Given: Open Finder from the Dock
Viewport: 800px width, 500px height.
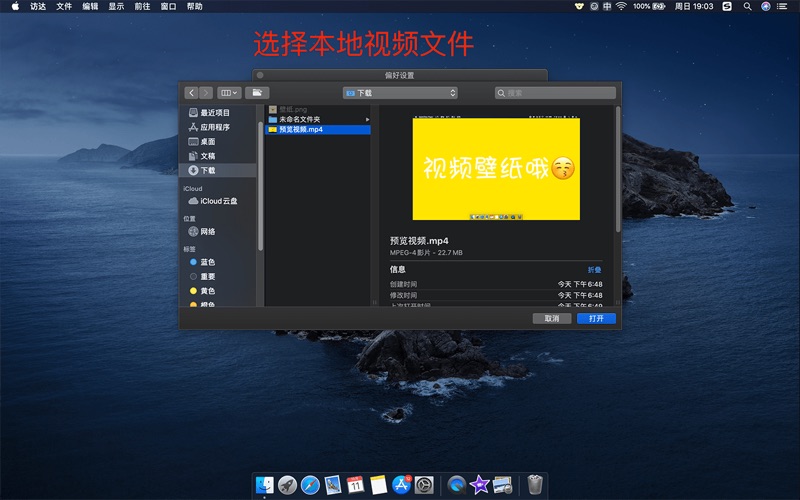Looking at the screenshot, I should tap(265, 485).
